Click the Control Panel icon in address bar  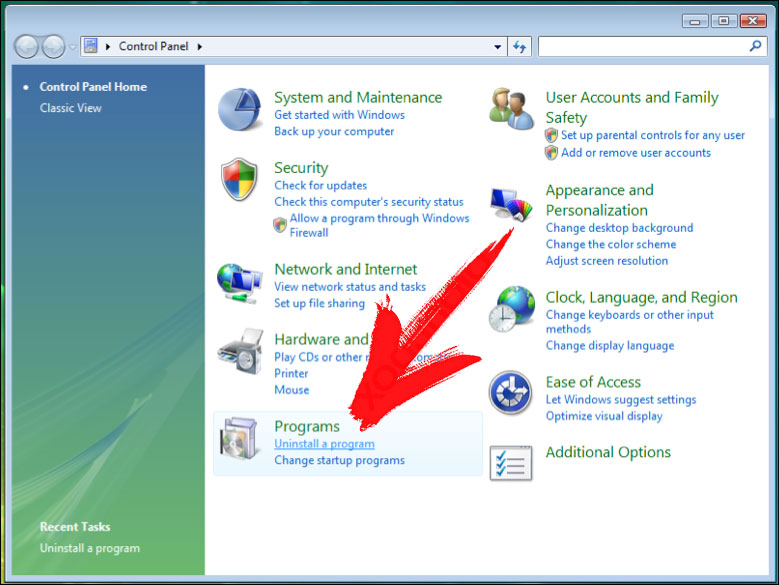(91, 46)
